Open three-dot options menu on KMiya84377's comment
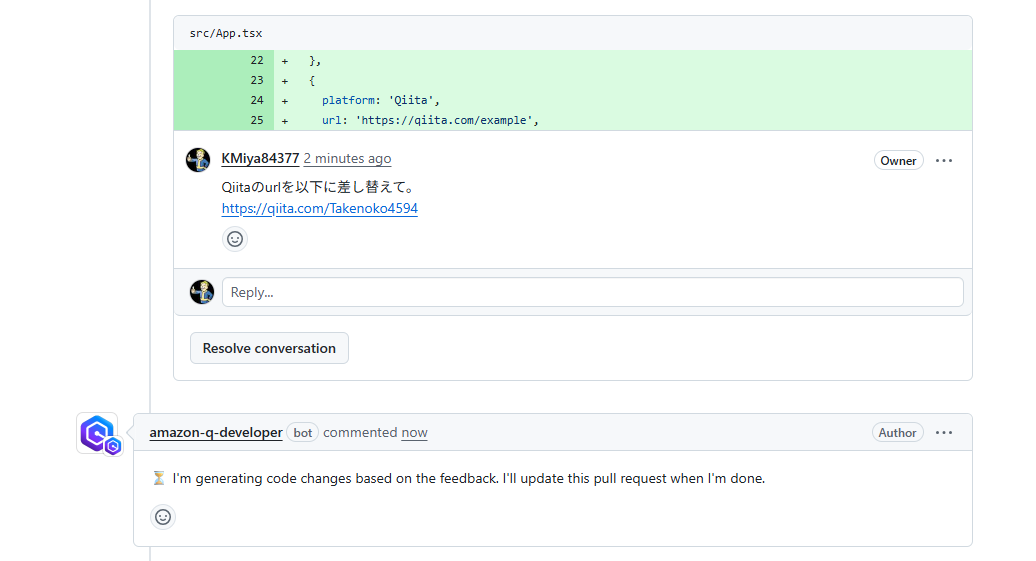This screenshot has width=1036, height=561. (x=944, y=161)
